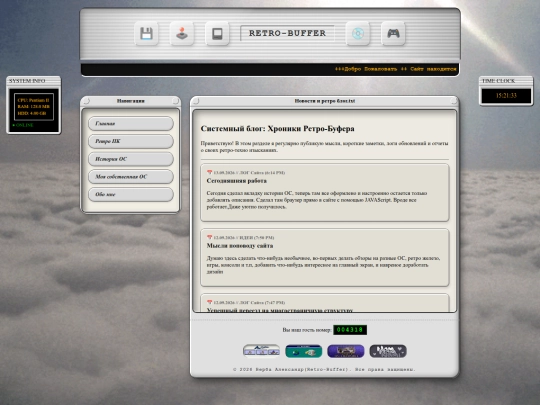540x405 pixels.
Task: Click right corner button of blog window
Action: [x=454, y=101]
